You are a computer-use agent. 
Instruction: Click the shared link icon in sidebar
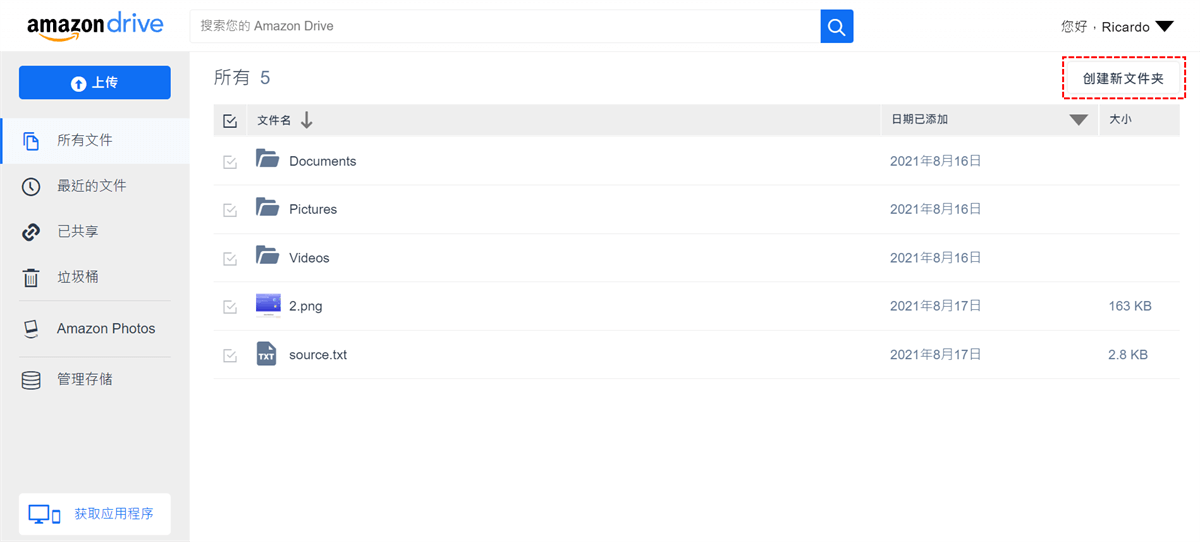point(31,232)
